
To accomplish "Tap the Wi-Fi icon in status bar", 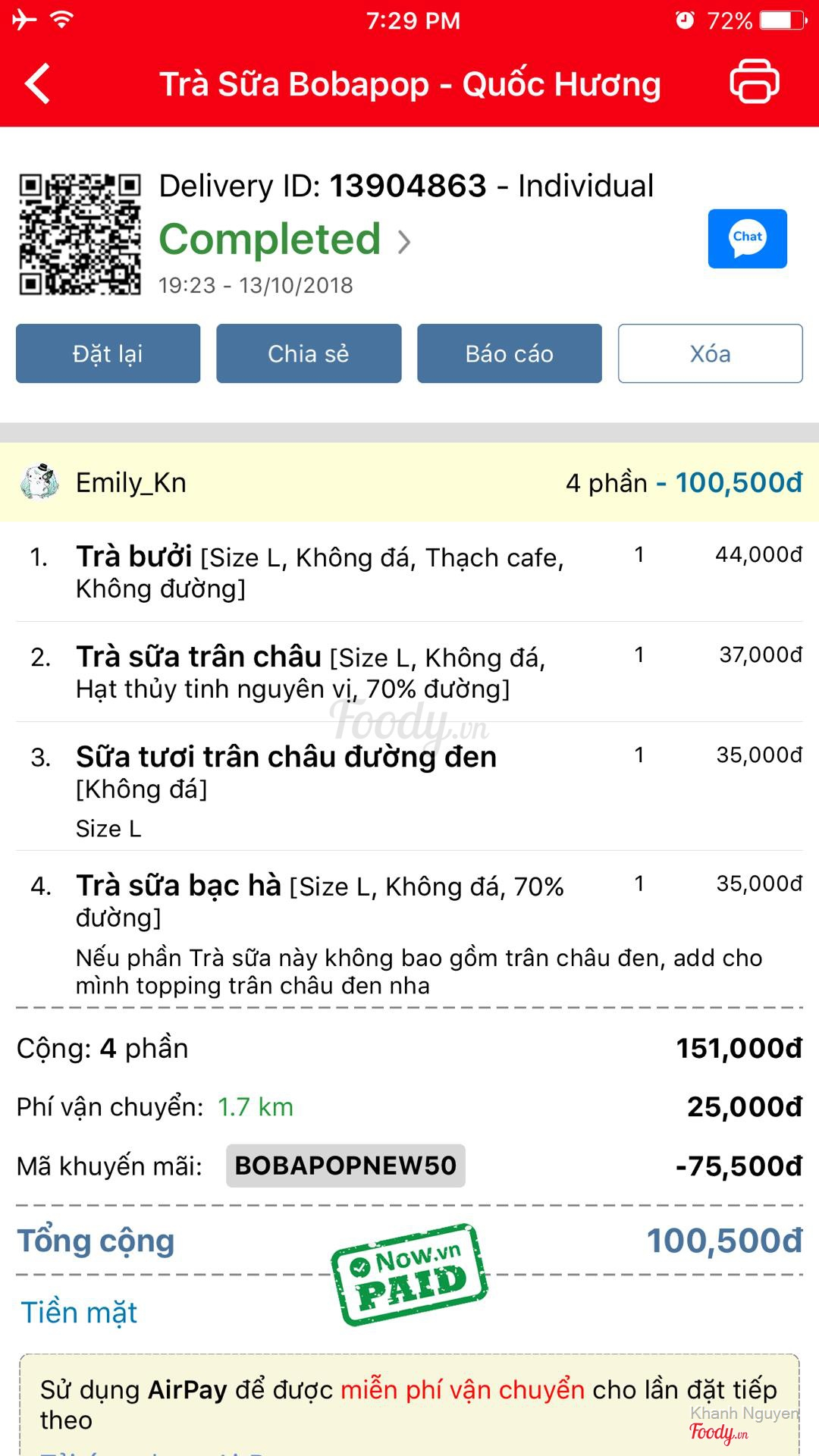I will tap(61, 20).
